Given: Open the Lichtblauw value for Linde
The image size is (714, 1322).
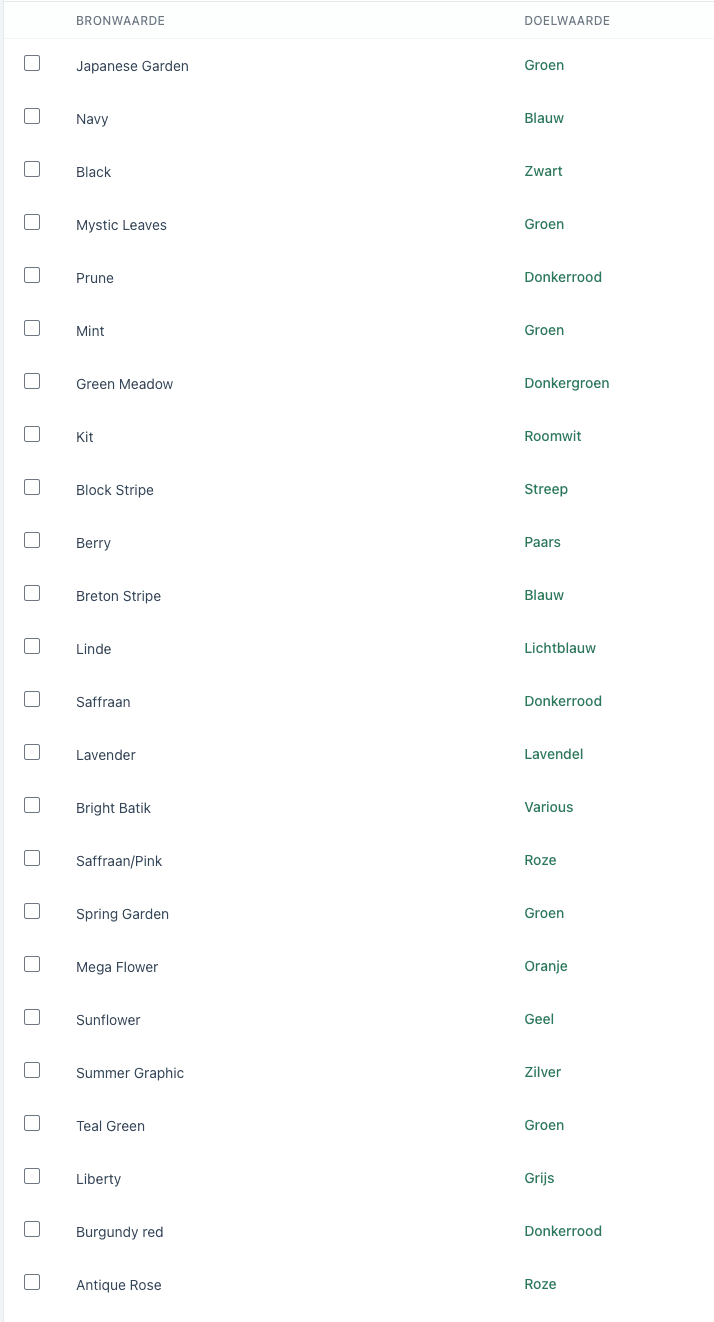Looking at the screenshot, I should tap(560, 648).
